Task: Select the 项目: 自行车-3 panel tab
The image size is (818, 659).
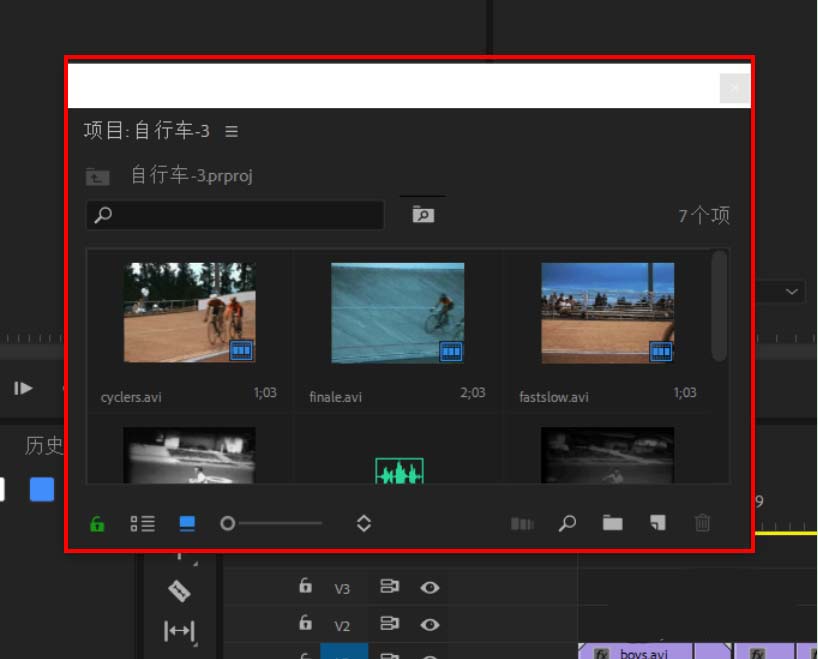Action: click(147, 131)
